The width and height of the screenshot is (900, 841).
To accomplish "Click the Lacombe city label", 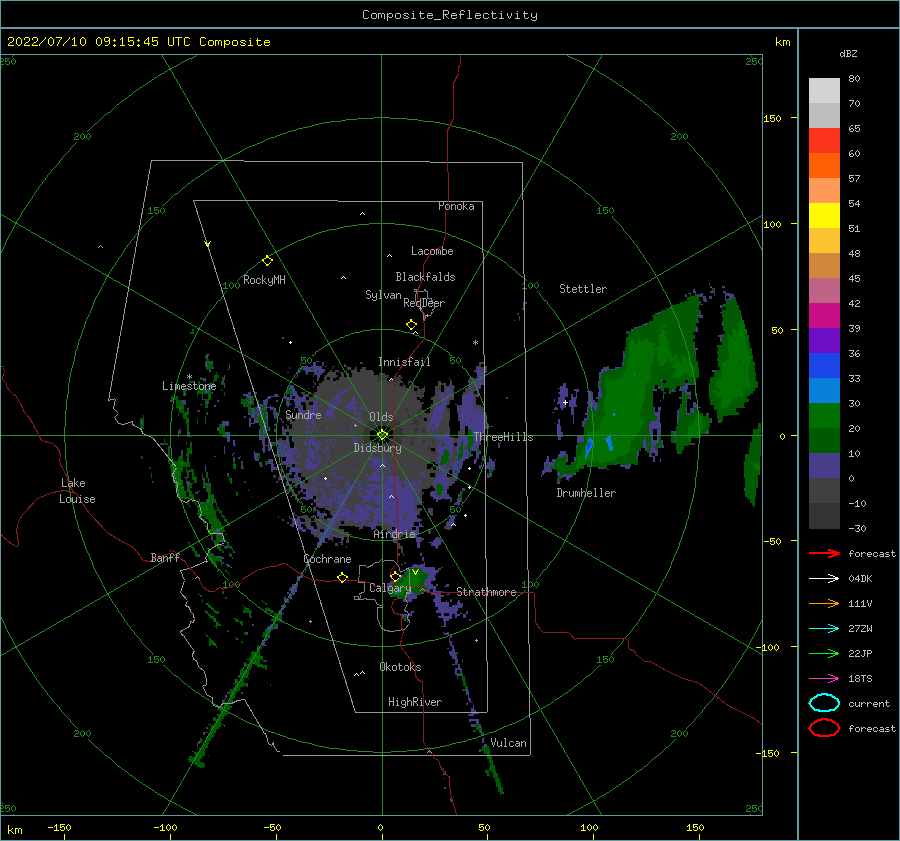I will [x=432, y=251].
